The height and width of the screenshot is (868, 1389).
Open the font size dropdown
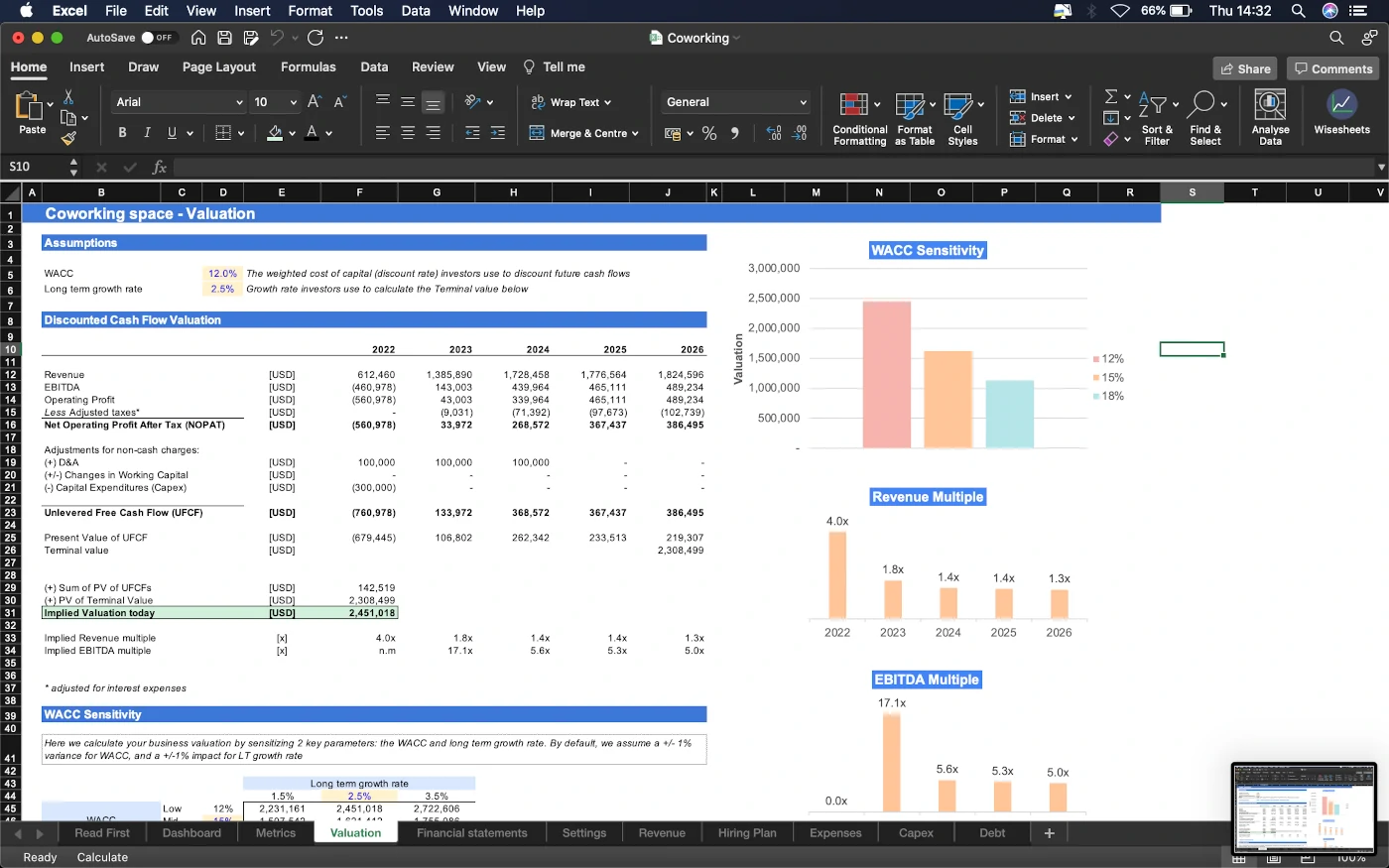pos(294,102)
